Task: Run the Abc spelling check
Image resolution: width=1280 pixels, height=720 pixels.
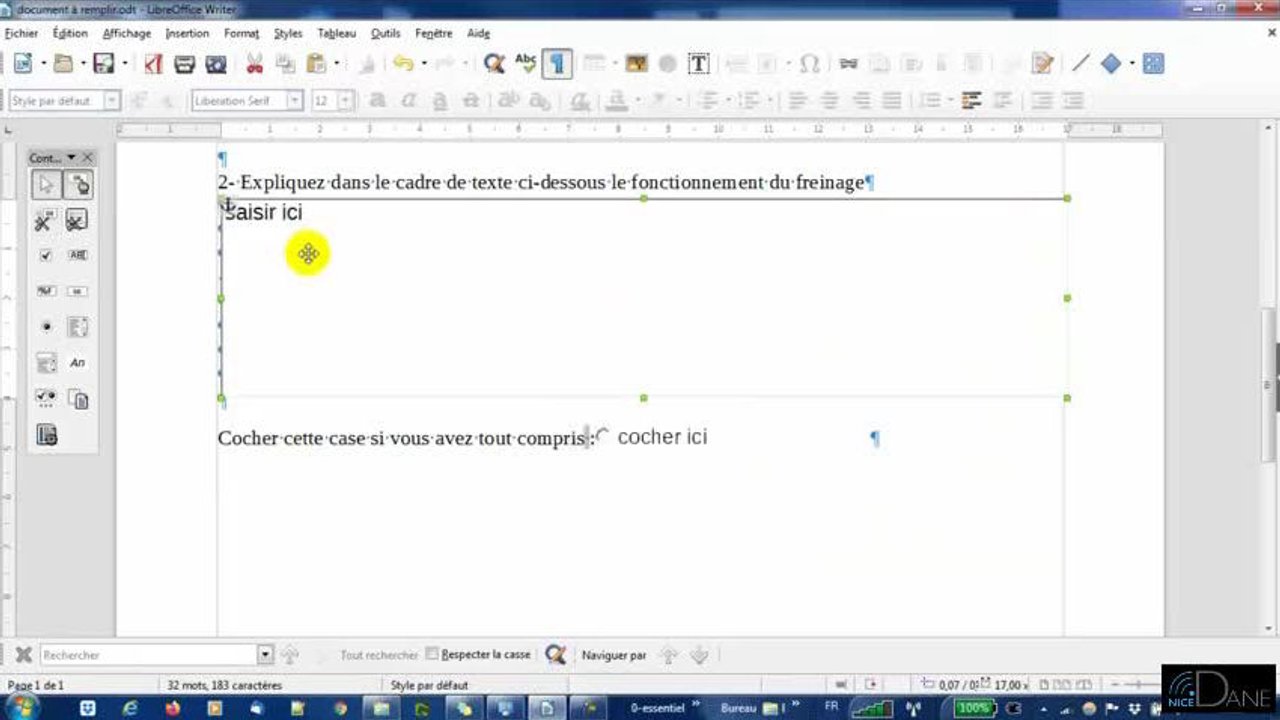Action: pos(525,64)
